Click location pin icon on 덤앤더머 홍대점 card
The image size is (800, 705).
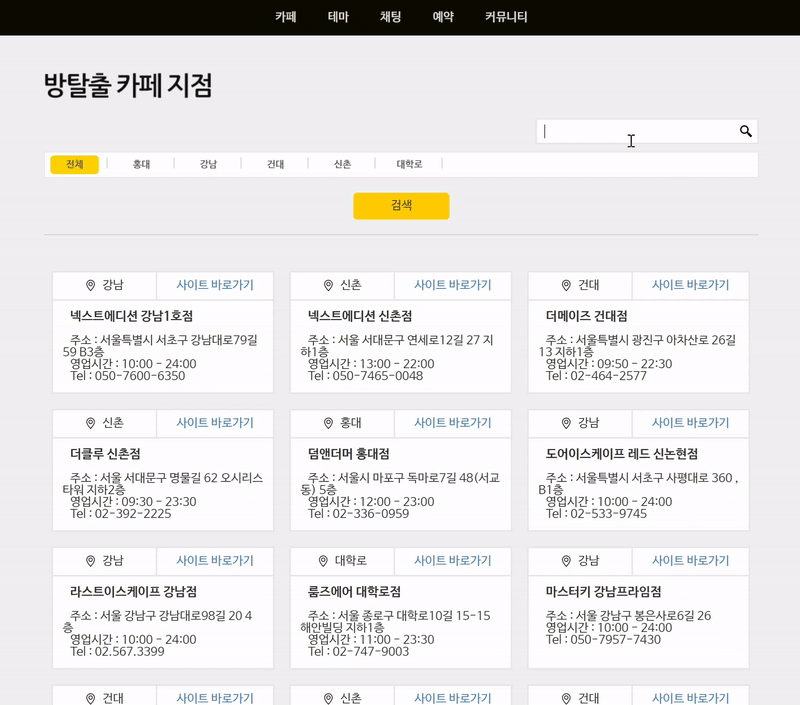328,423
